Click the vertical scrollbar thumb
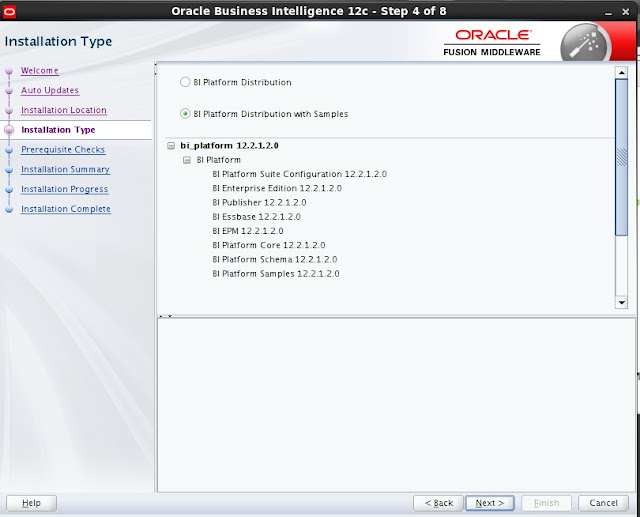The width and height of the screenshot is (640, 517). (621, 157)
